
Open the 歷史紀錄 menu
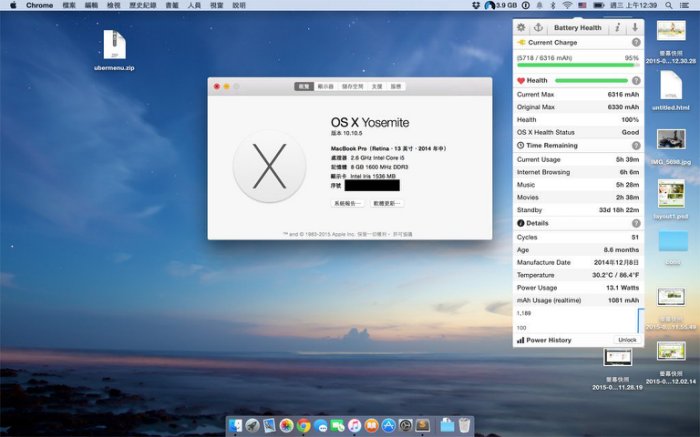pos(143,5)
